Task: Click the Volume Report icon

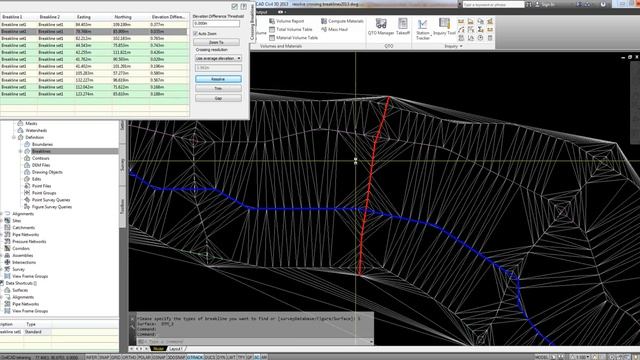Action: (x=272, y=21)
